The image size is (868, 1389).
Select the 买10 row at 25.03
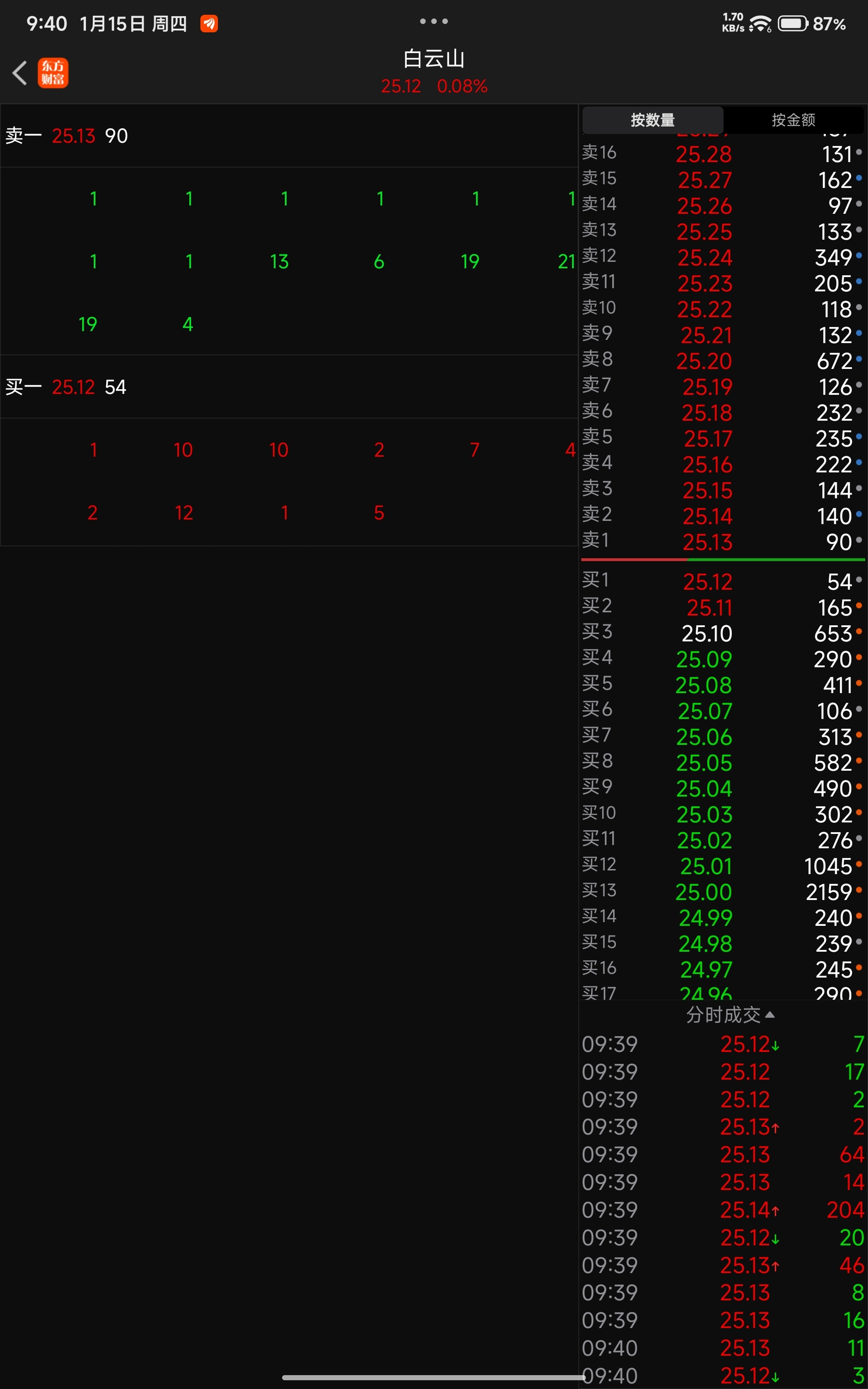(723, 814)
